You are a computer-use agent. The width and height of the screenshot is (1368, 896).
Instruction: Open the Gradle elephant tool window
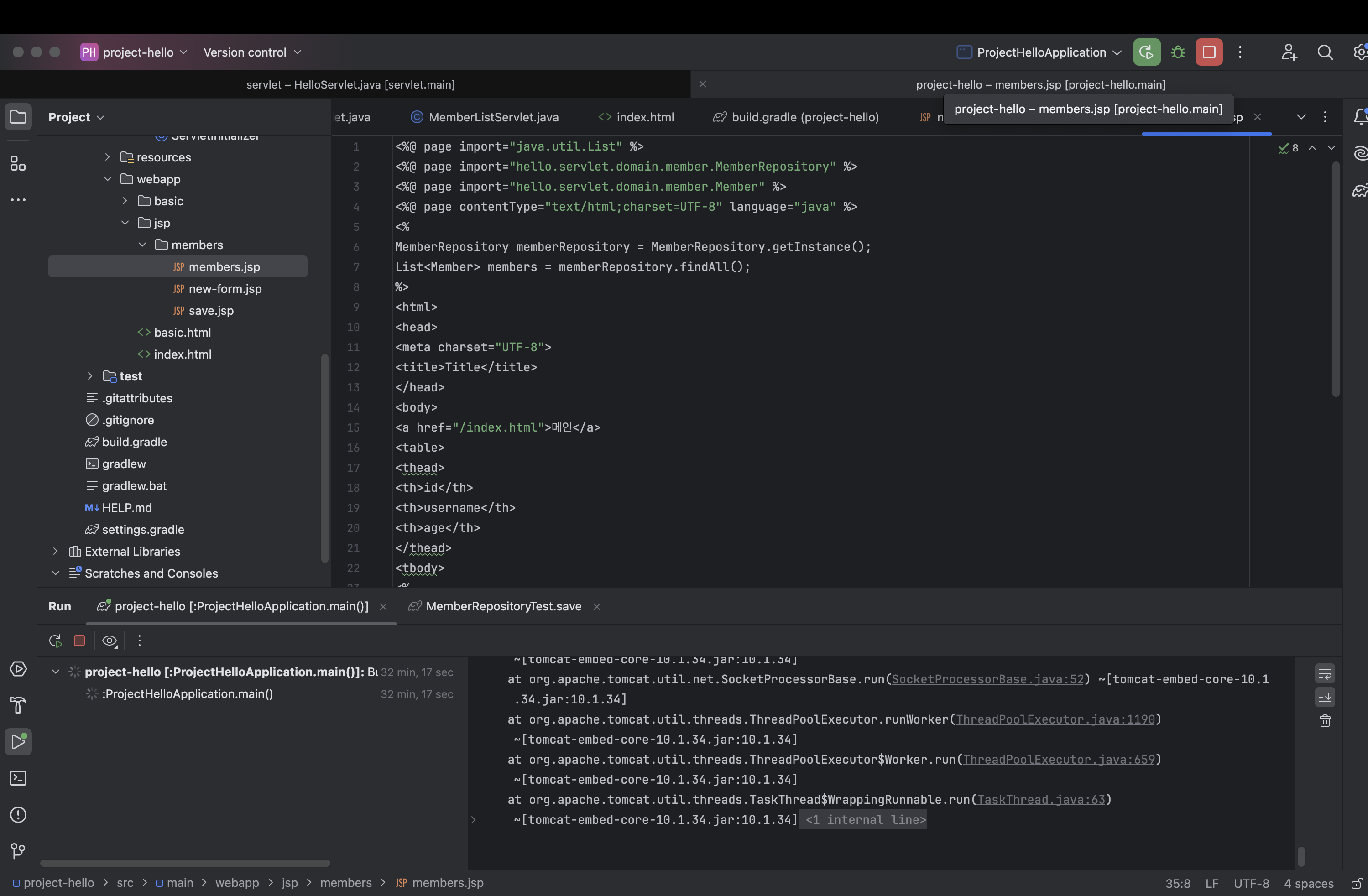click(x=1360, y=191)
